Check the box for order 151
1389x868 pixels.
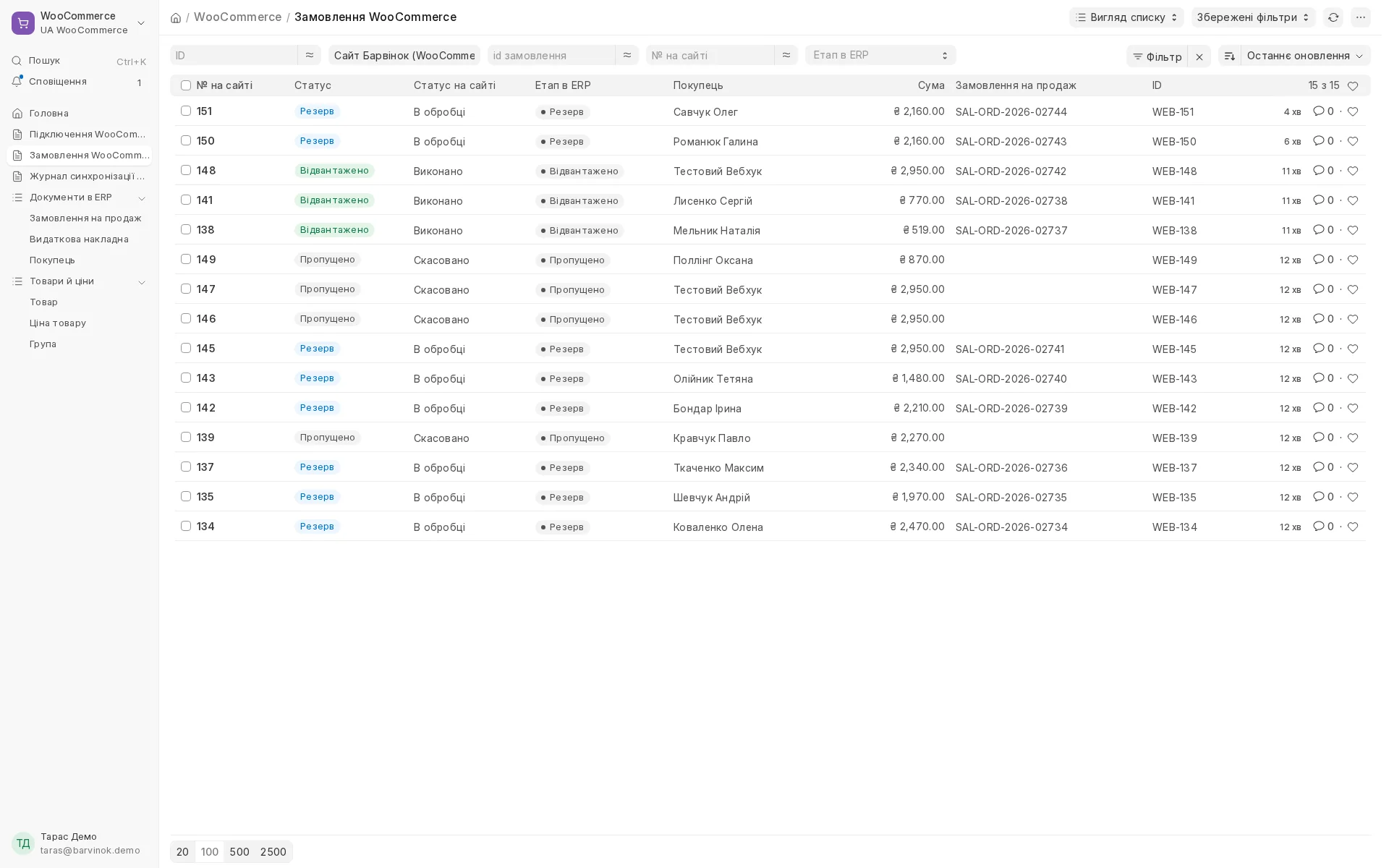186,111
